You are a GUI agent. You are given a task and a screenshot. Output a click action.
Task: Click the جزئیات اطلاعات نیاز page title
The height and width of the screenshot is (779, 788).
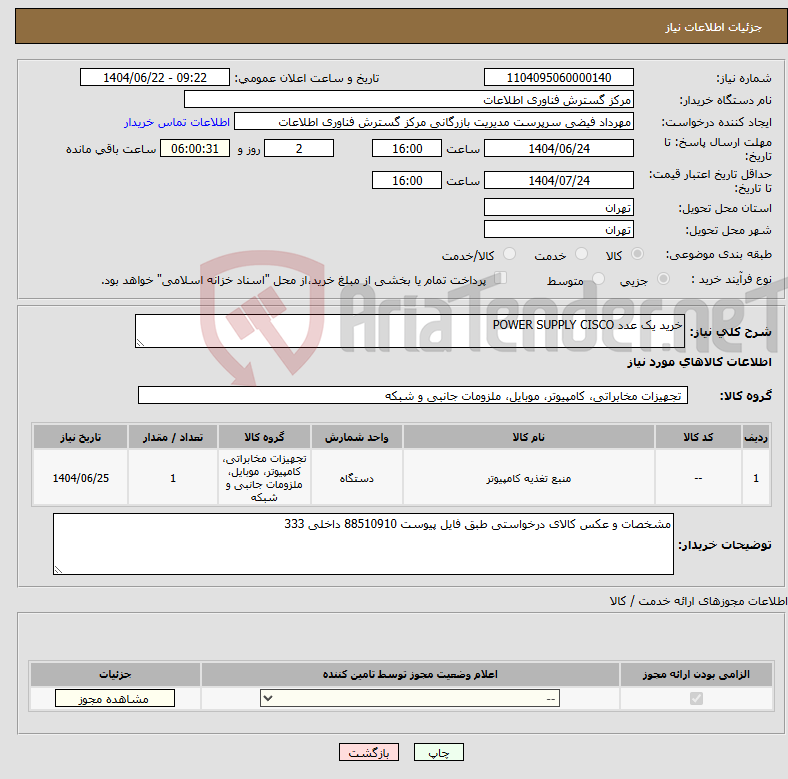pos(713,27)
